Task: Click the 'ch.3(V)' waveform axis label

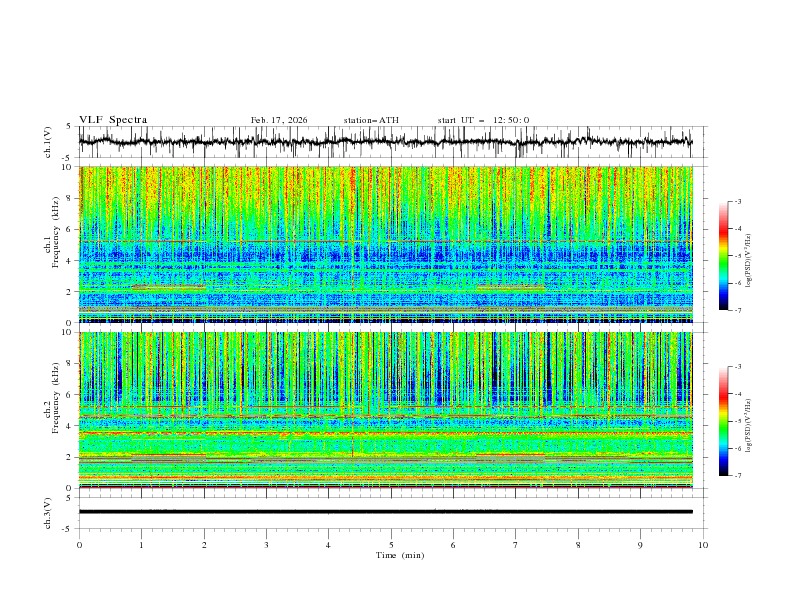Action: tap(48, 513)
